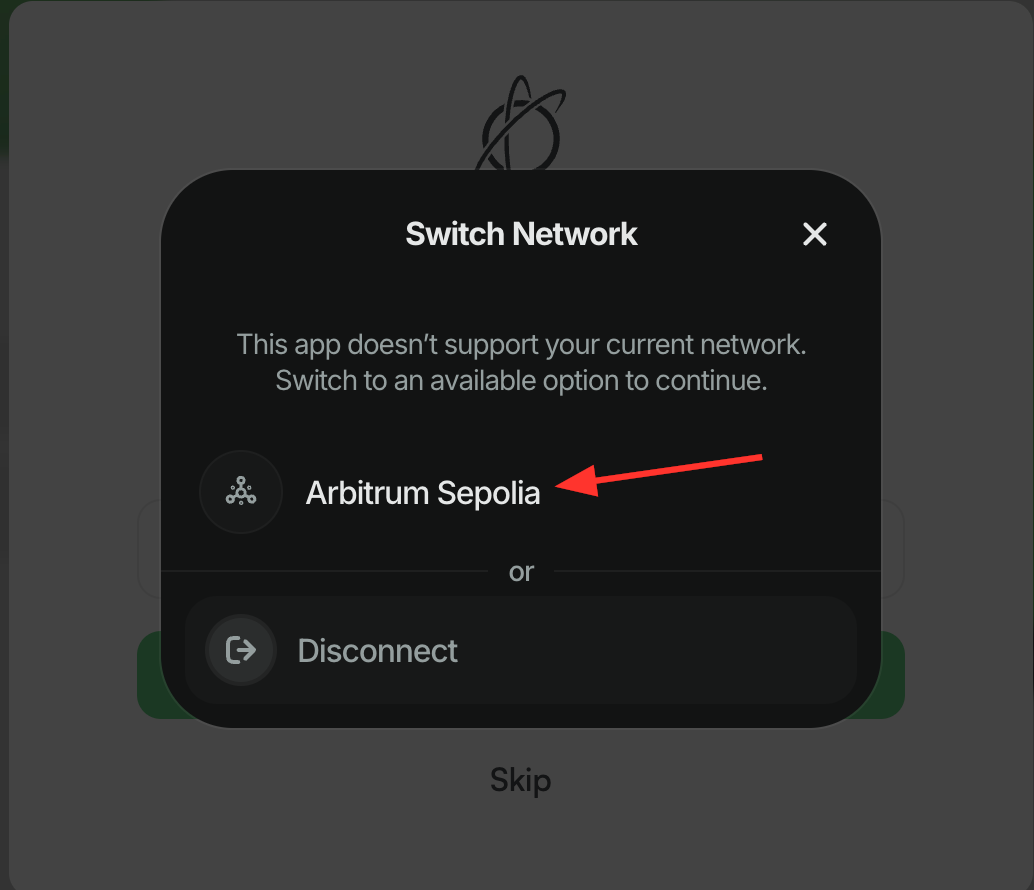Screen dimensions: 1034x890
Task: Click empty right side of Disconnect row
Action: [x=659, y=651]
